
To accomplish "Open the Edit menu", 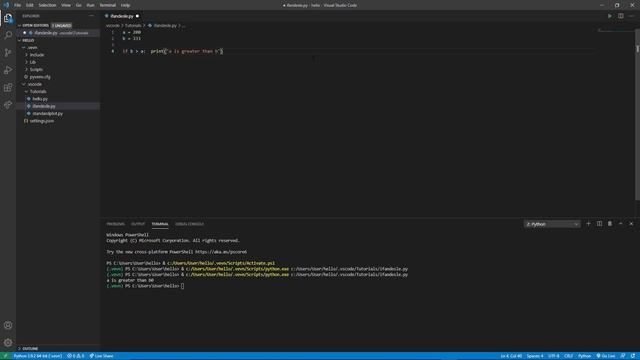I will click(30, 5).
